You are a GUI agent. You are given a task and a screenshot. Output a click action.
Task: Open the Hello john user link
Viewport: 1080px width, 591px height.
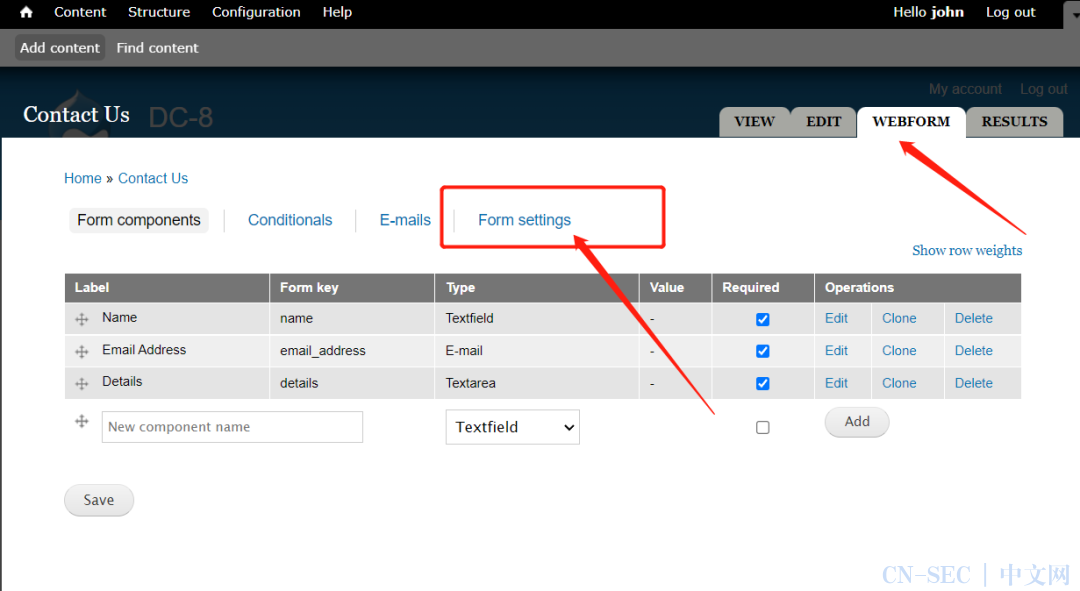pyautogui.click(x=928, y=12)
